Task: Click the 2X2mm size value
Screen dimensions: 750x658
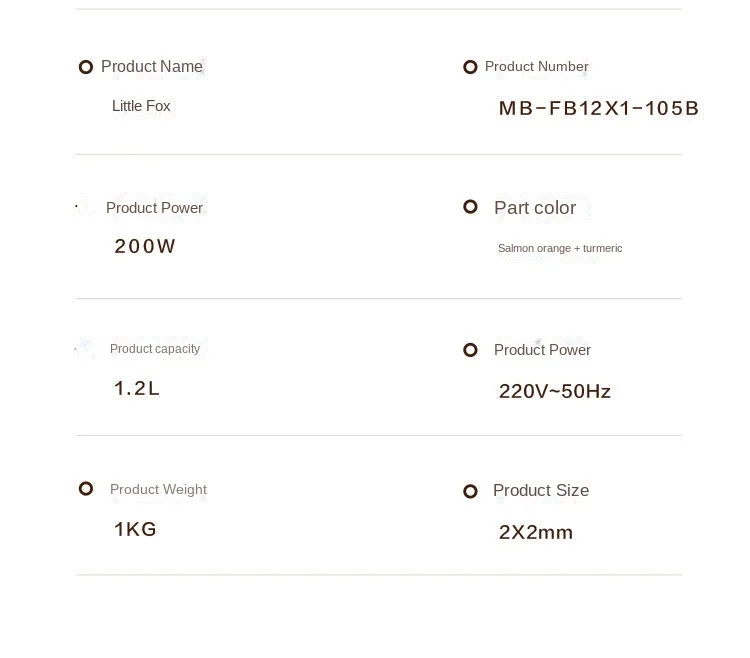Action: (x=536, y=532)
